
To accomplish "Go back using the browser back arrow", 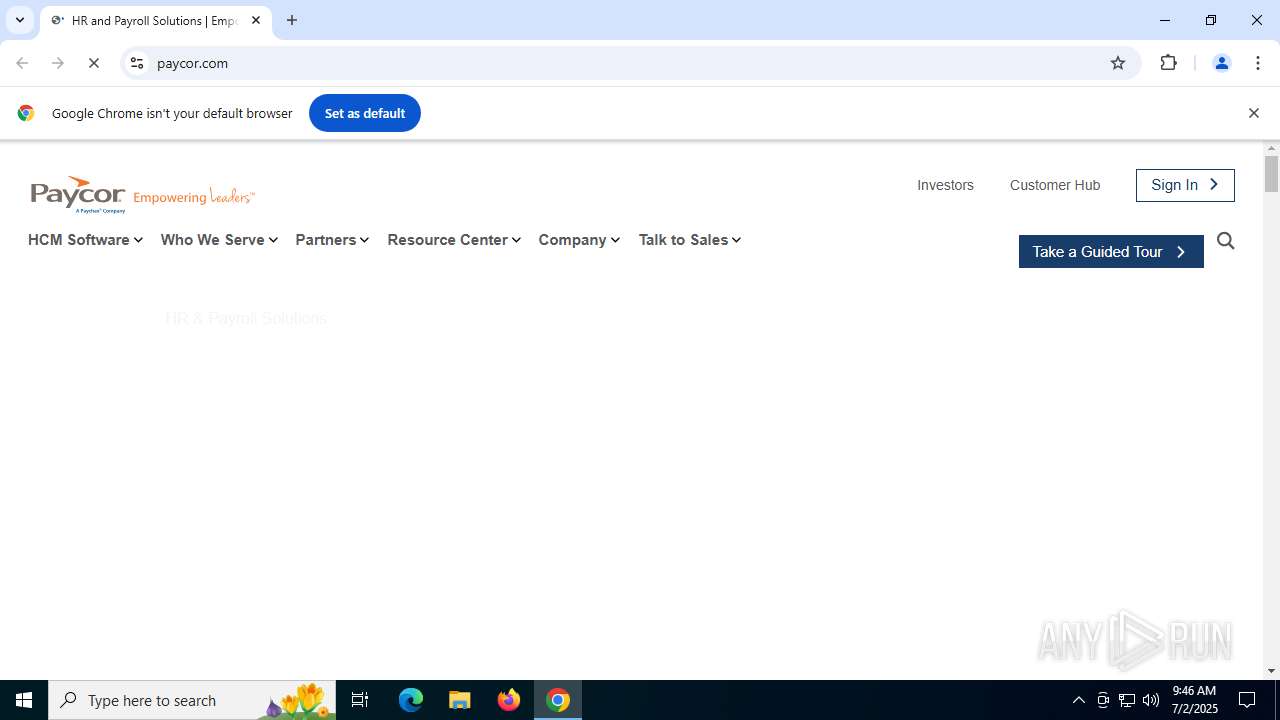I will pyautogui.click(x=22, y=63).
